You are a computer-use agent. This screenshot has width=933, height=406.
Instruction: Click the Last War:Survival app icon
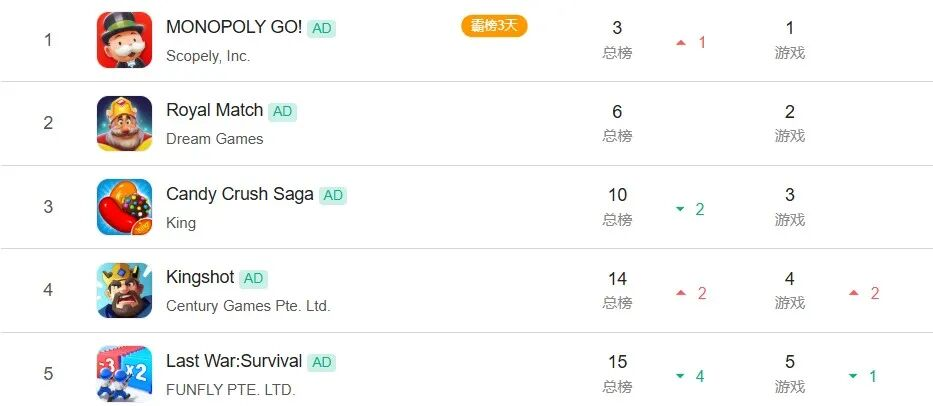tap(124, 374)
